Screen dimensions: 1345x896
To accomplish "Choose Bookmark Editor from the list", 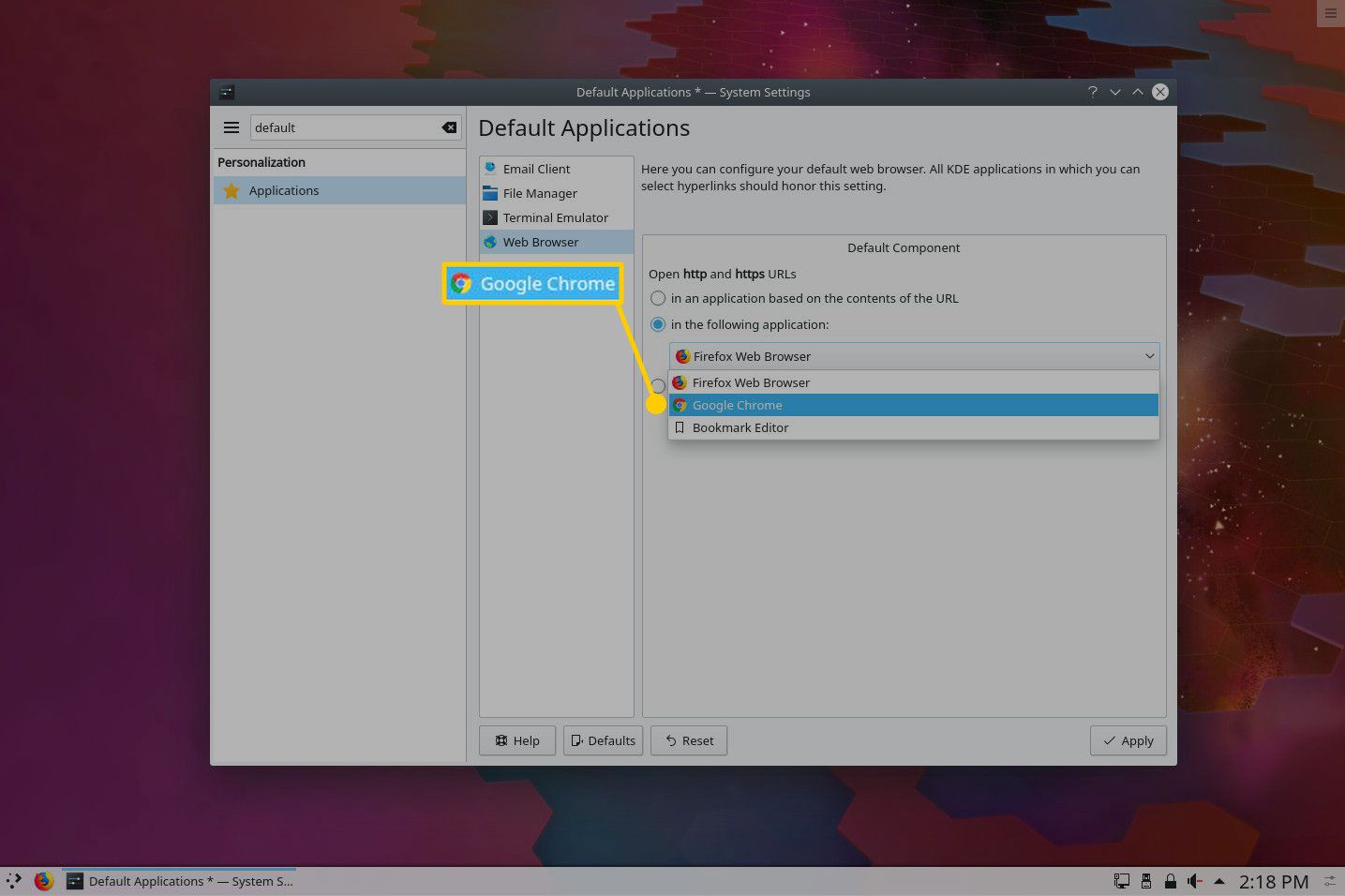I will (x=914, y=427).
